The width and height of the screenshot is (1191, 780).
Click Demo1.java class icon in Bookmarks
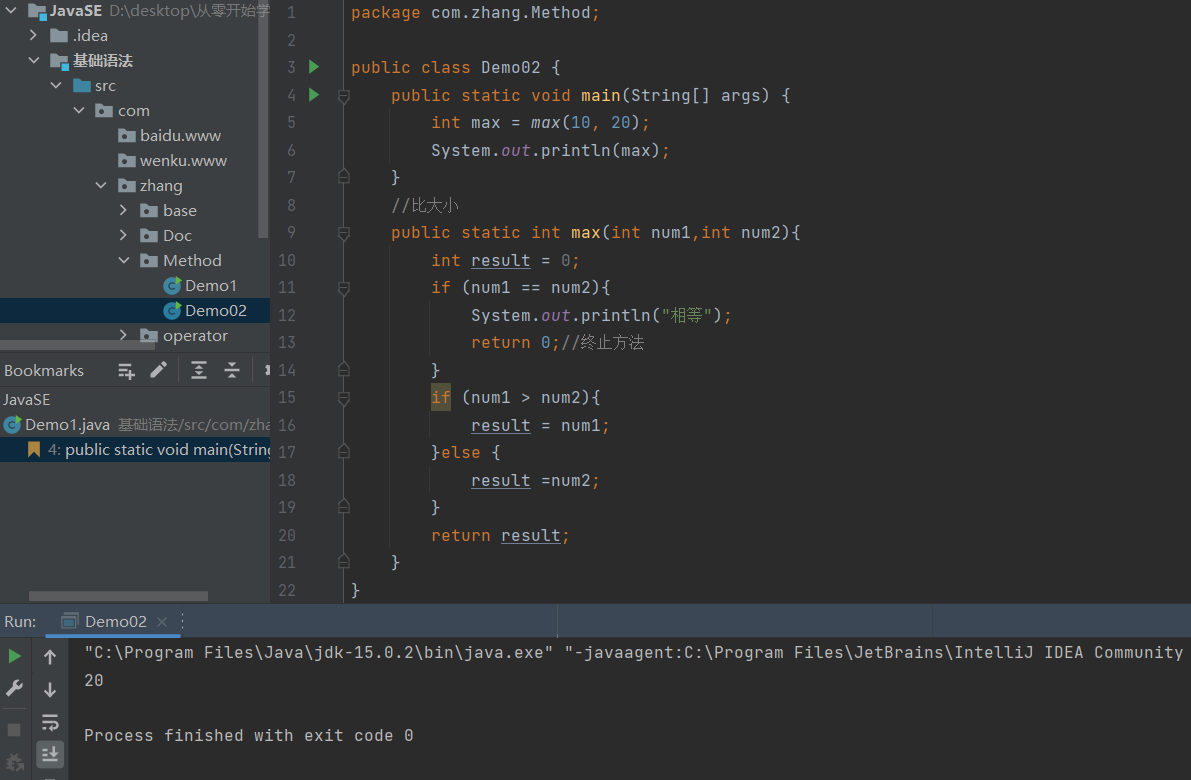pos(12,425)
